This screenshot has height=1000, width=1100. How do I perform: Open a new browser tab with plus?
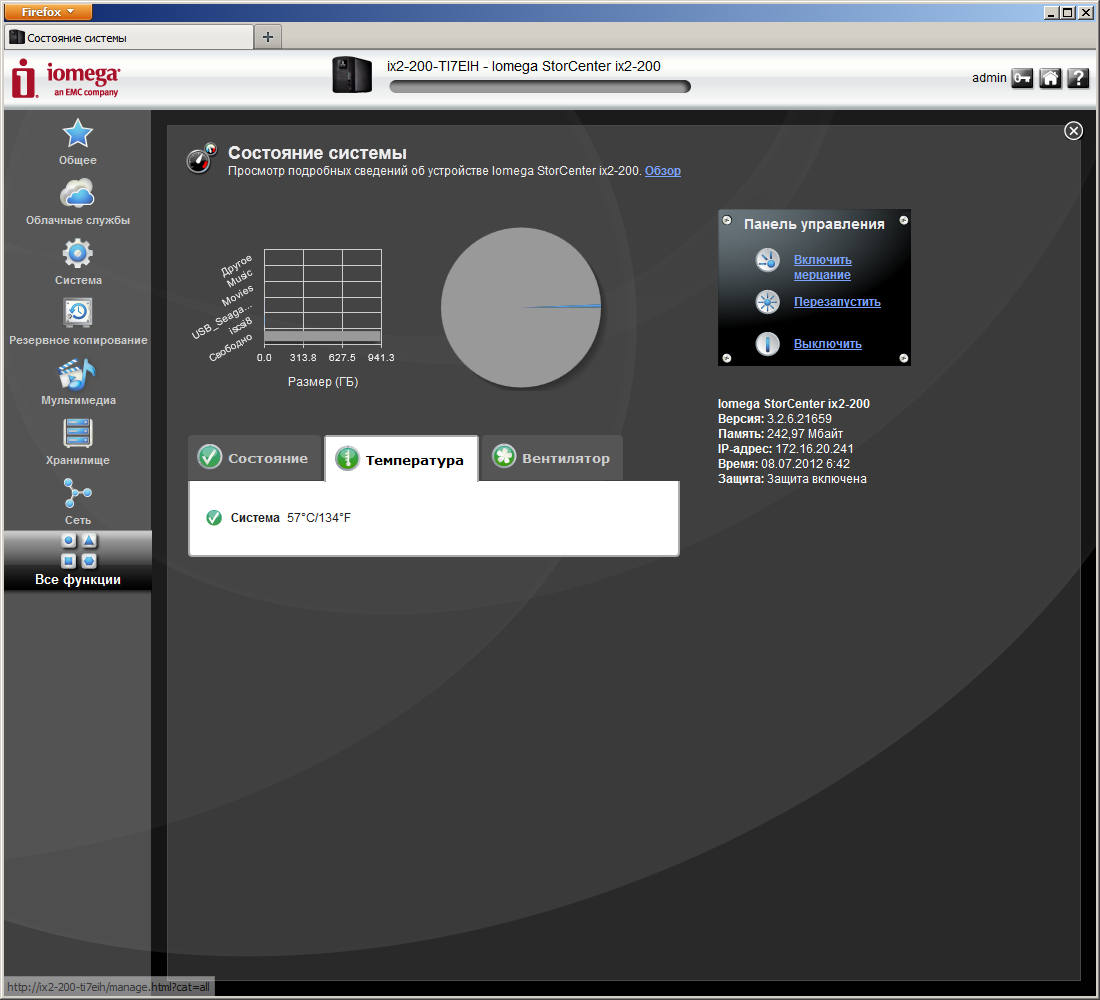click(267, 37)
